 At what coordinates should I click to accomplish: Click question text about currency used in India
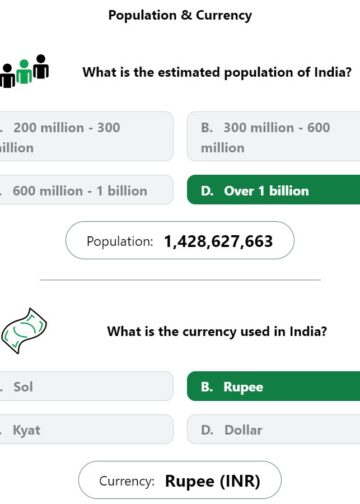coord(217,331)
